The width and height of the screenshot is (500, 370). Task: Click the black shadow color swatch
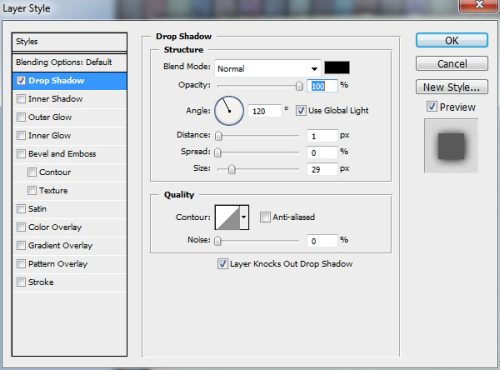337,68
